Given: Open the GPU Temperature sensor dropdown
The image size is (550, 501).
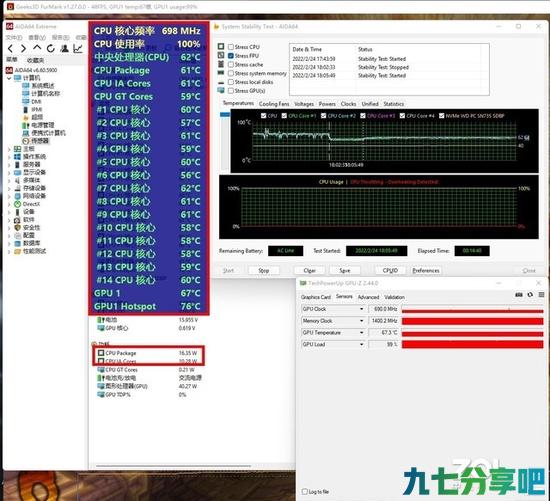Looking at the screenshot, I should [361, 333].
